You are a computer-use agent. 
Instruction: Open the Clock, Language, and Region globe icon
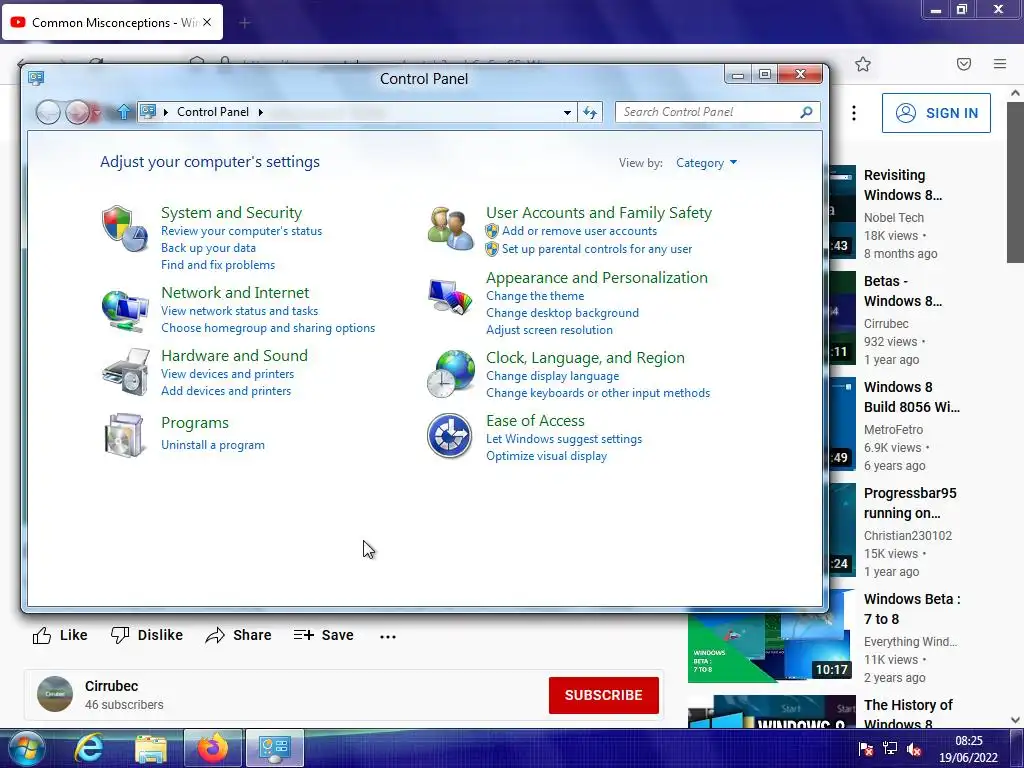[451, 374]
